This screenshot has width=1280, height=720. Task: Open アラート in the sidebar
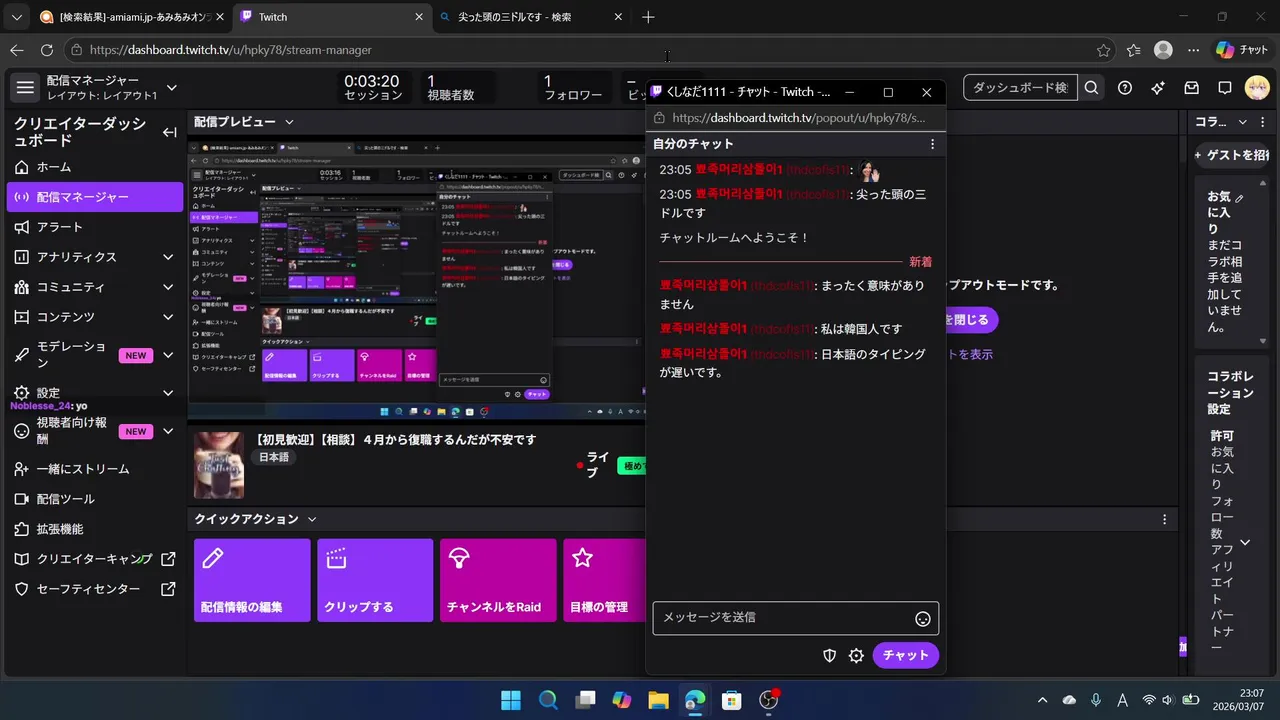point(95,227)
